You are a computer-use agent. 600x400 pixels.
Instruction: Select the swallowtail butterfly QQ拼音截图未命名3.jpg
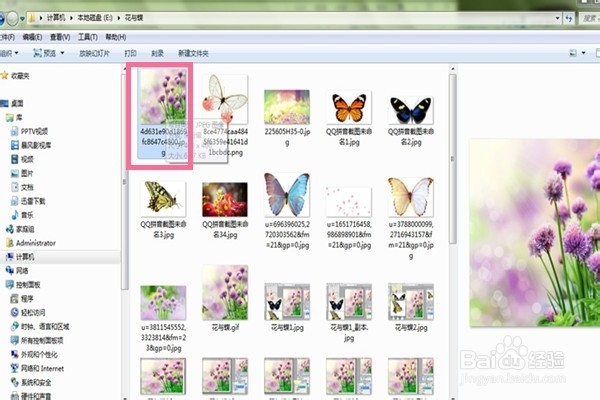(x=163, y=210)
